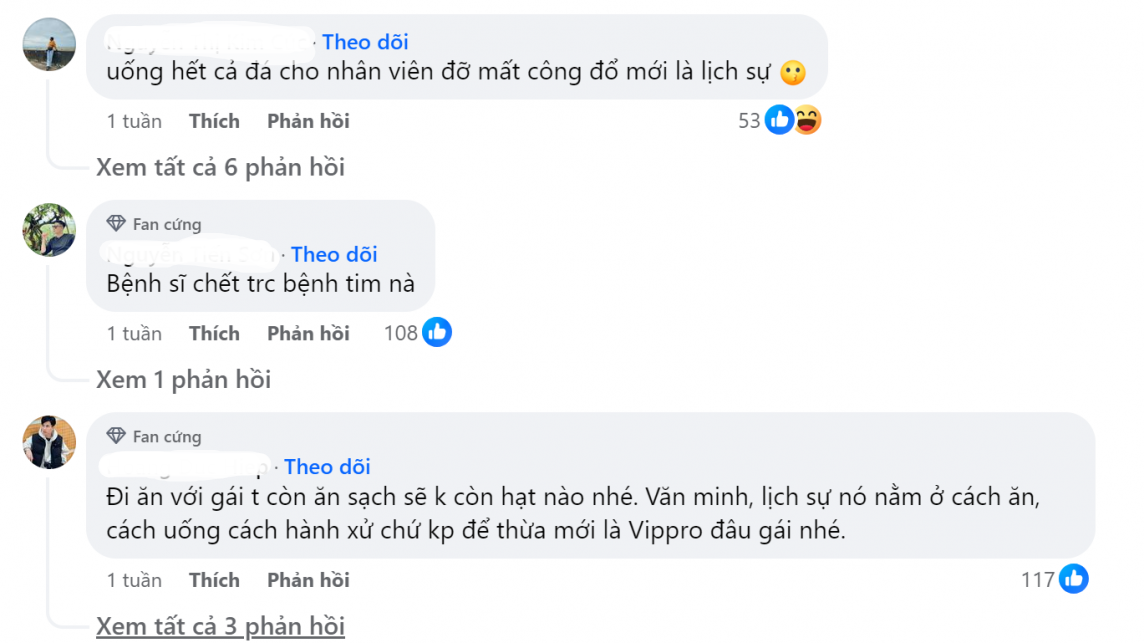This screenshot has width=1144, height=643.
Task: Expand "Xem tất cả 3 phản hồi" replies
Action: 220,627
